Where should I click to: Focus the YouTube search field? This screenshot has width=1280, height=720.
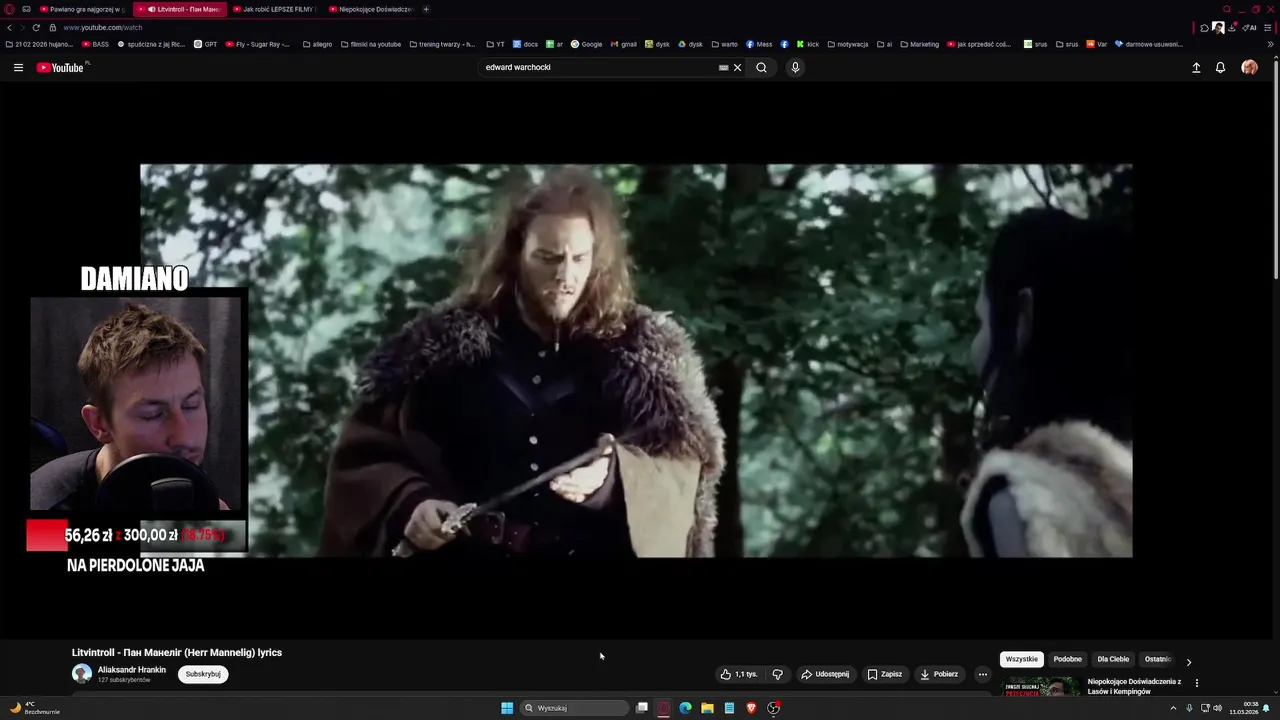coord(598,68)
